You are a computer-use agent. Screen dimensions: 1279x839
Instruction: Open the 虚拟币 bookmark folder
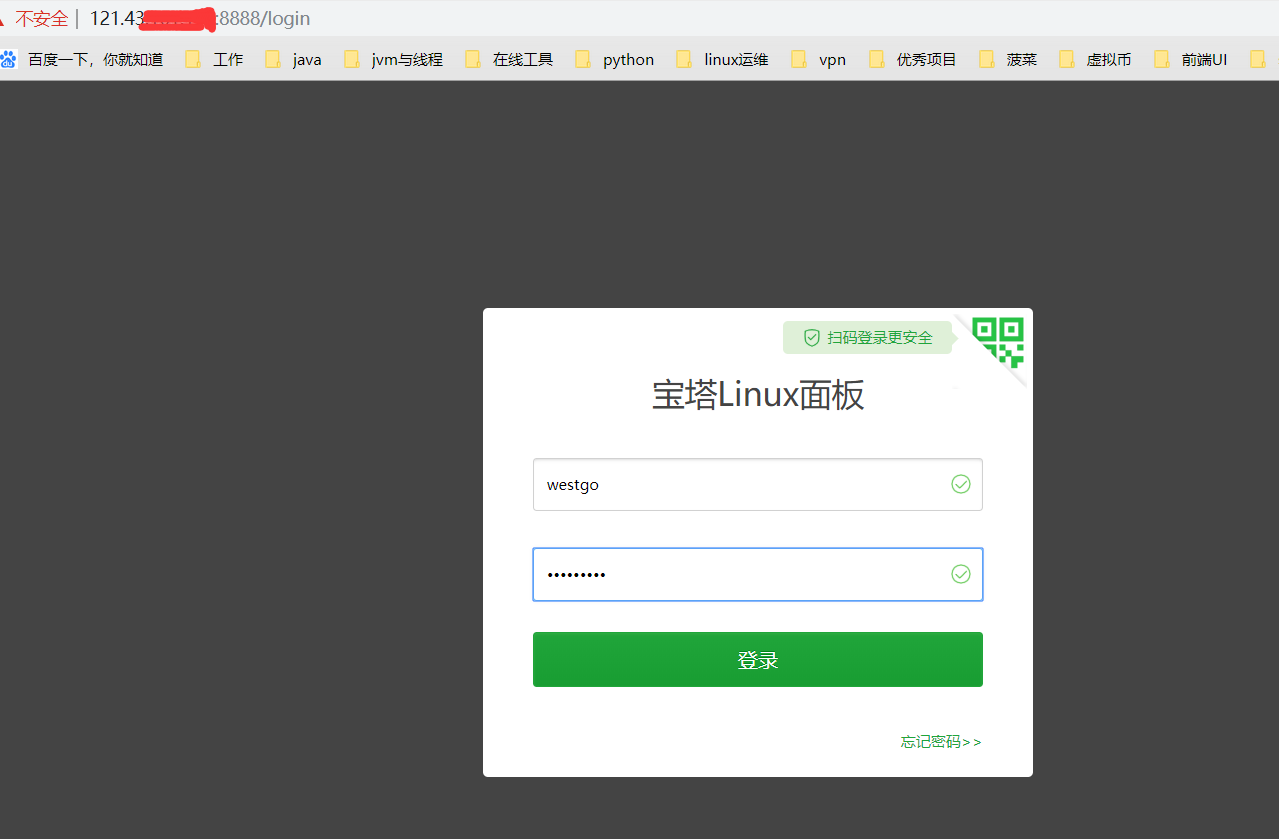point(1095,60)
